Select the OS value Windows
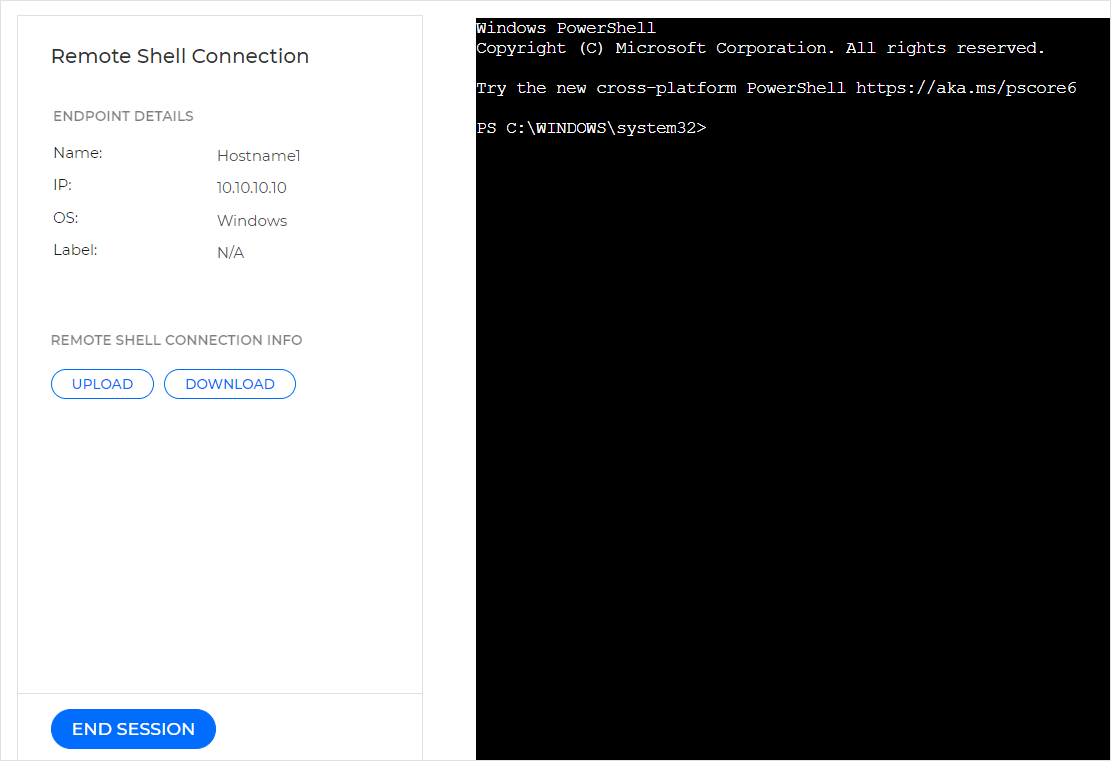The height and width of the screenshot is (761, 1111). click(x=252, y=221)
